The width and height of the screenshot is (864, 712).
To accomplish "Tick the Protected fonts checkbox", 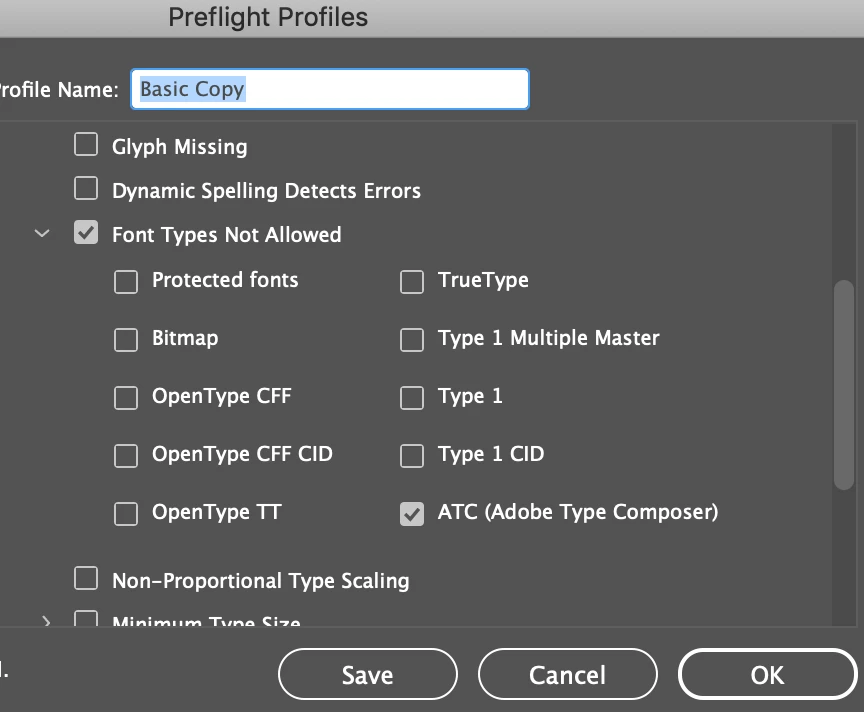I will 126,282.
